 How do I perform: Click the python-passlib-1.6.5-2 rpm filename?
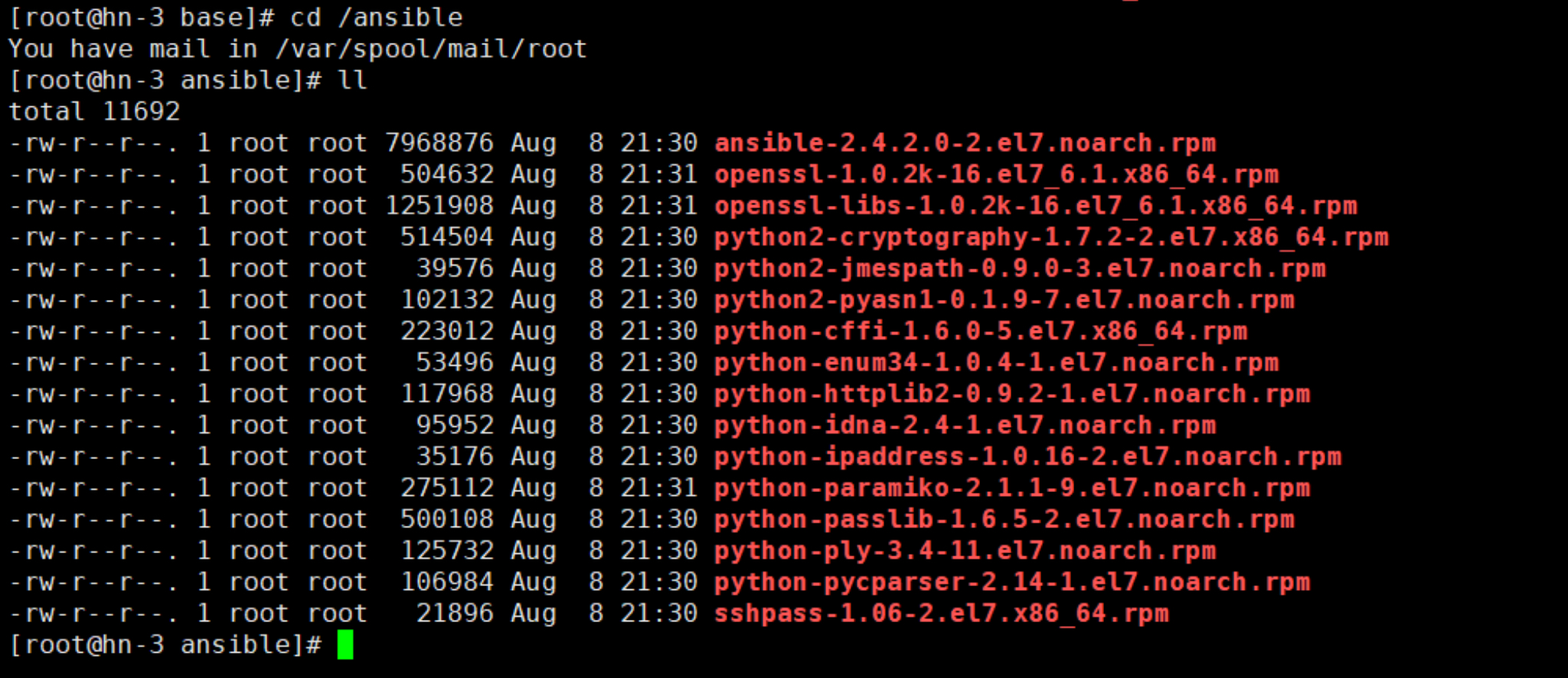tap(1004, 520)
